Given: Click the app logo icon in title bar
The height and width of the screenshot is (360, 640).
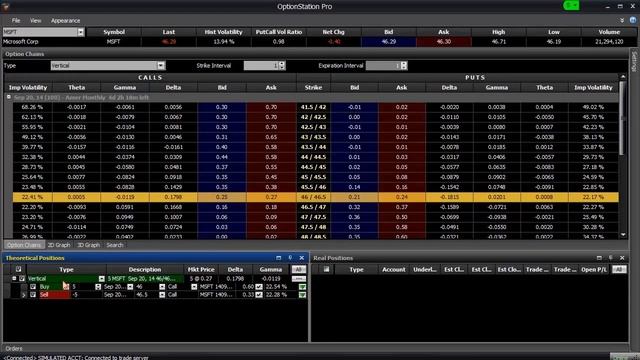Looking at the screenshot, I should 5,6.
